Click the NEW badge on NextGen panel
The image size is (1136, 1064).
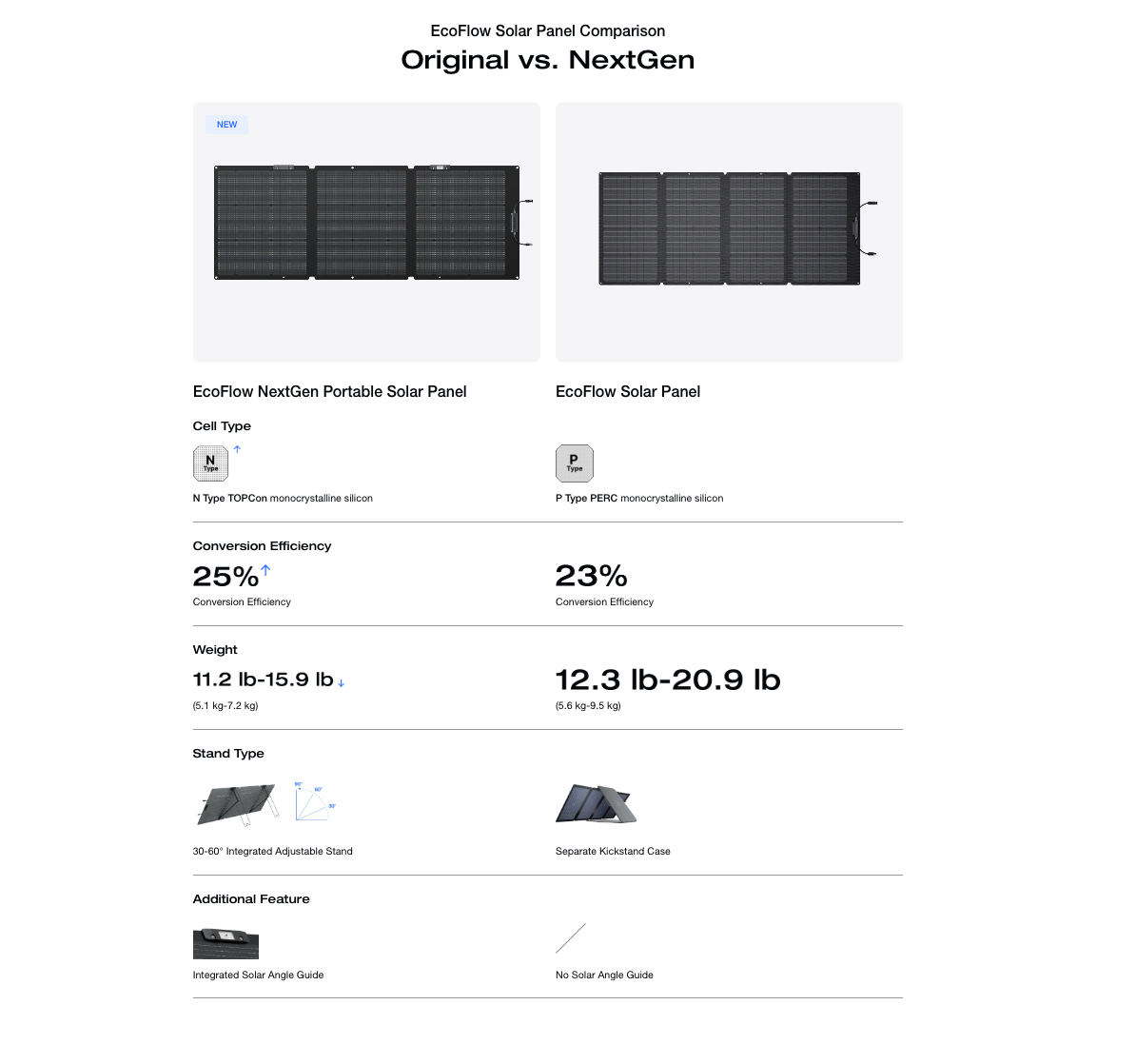226,125
